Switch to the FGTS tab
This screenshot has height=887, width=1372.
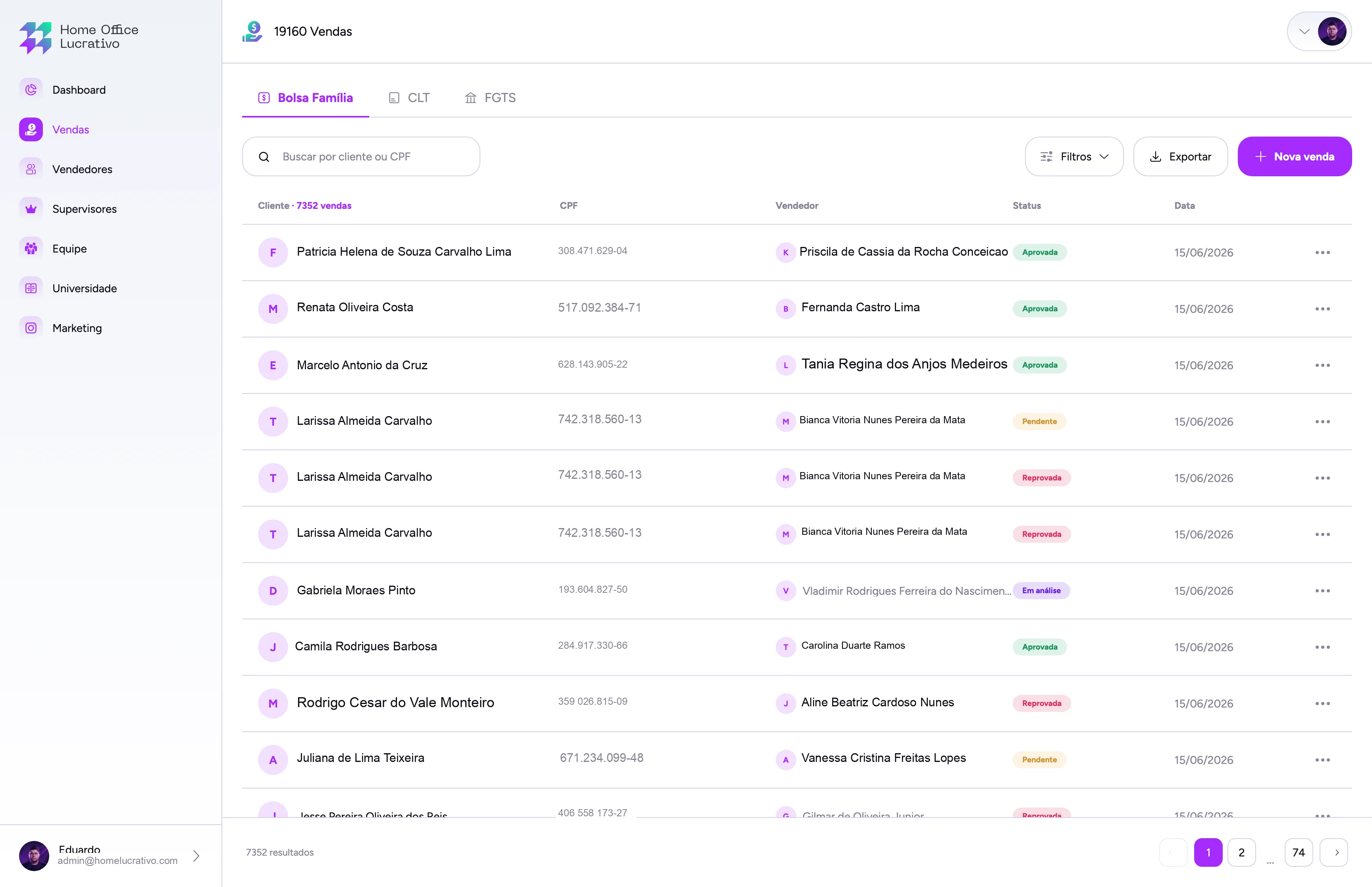490,98
